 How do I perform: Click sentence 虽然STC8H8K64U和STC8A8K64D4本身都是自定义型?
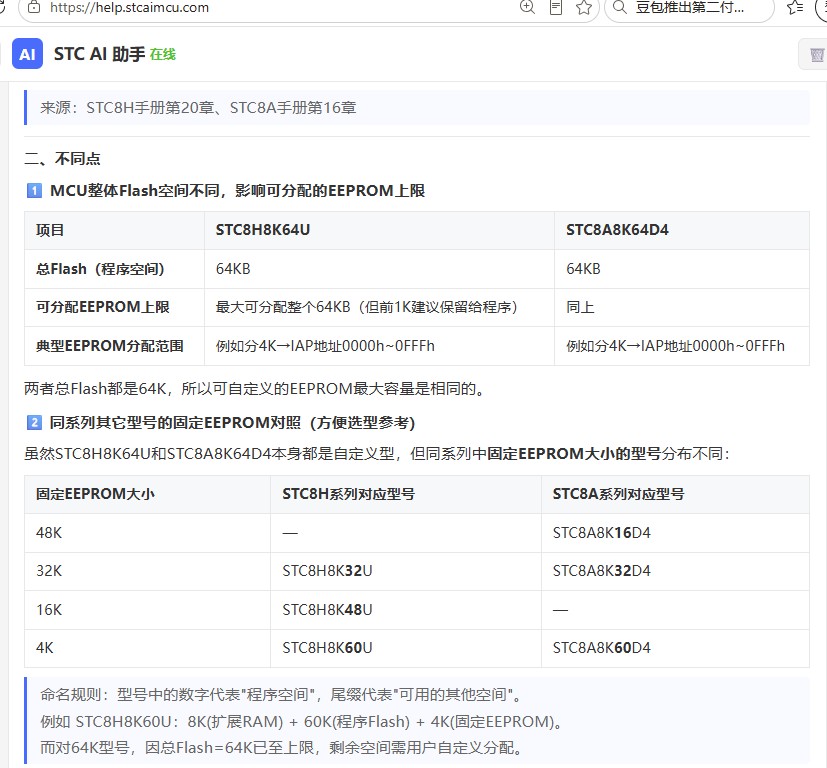(377, 454)
